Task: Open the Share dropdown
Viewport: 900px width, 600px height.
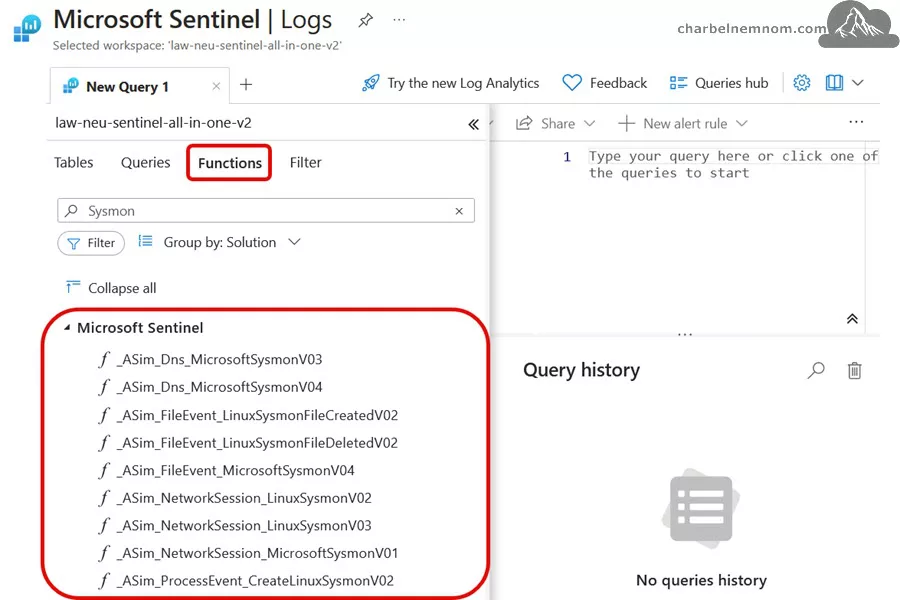Action: [555, 123]
